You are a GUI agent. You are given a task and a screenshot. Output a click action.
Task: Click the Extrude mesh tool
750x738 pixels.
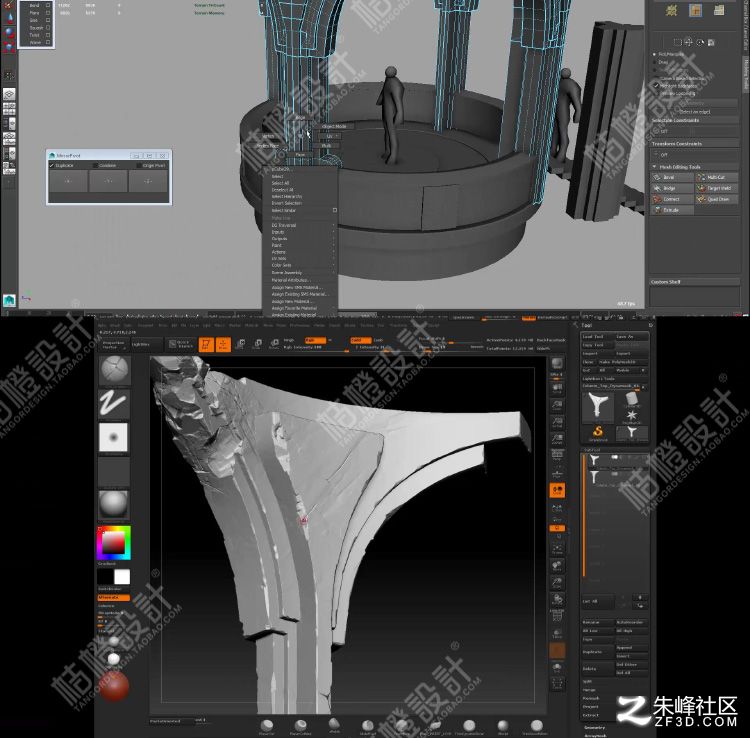(672, 210)
